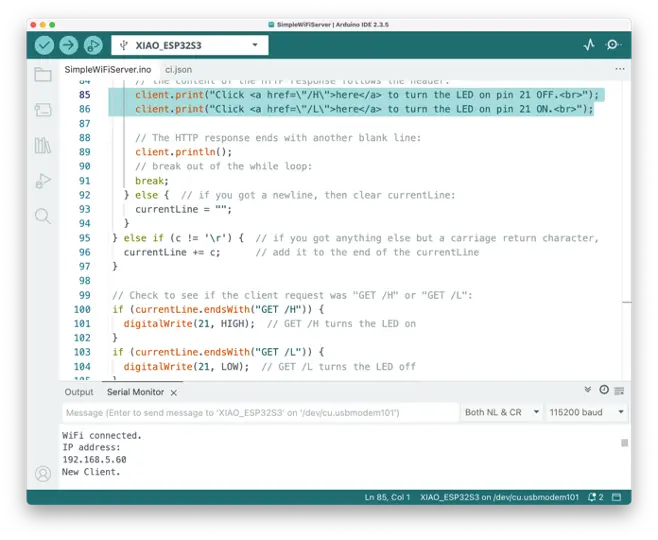Viewport: 658px width, 540px height.
Task: Clear the Serial Monitor output
Action: 620,390
